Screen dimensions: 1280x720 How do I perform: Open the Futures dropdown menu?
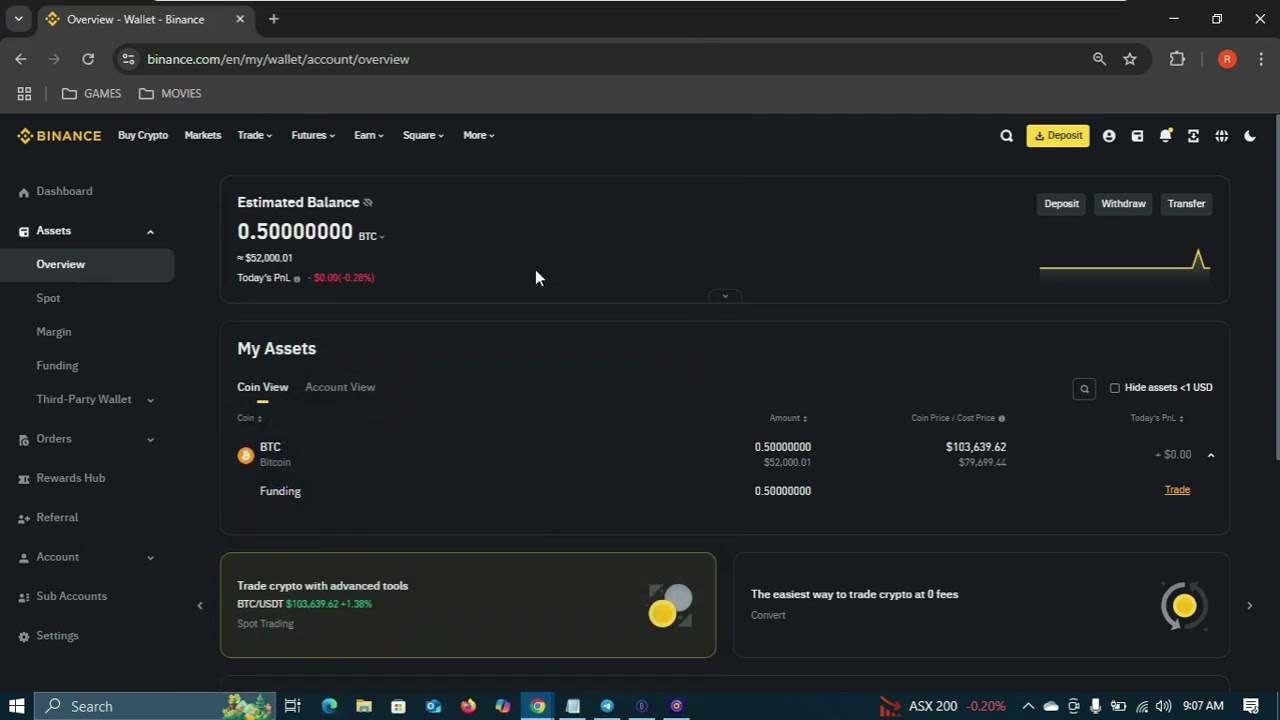tap(313, 135)
